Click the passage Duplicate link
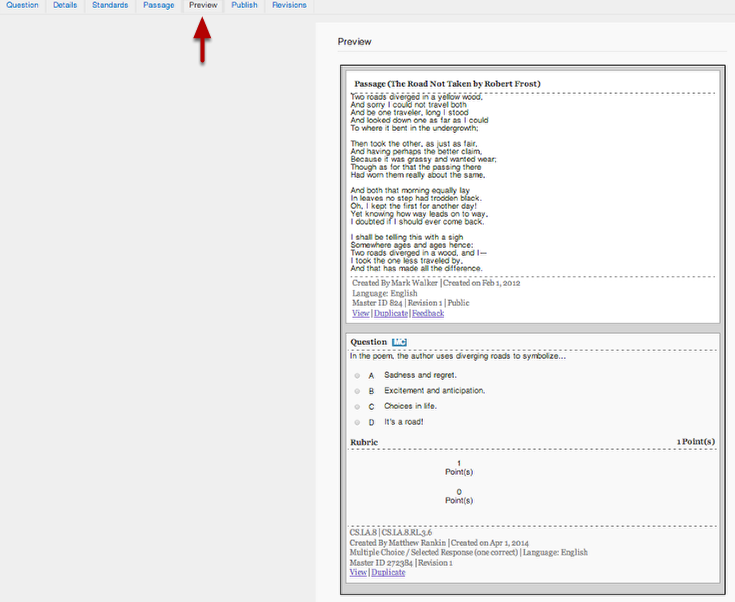Screen dimensions: 735x602 click(x=391, y=313)
